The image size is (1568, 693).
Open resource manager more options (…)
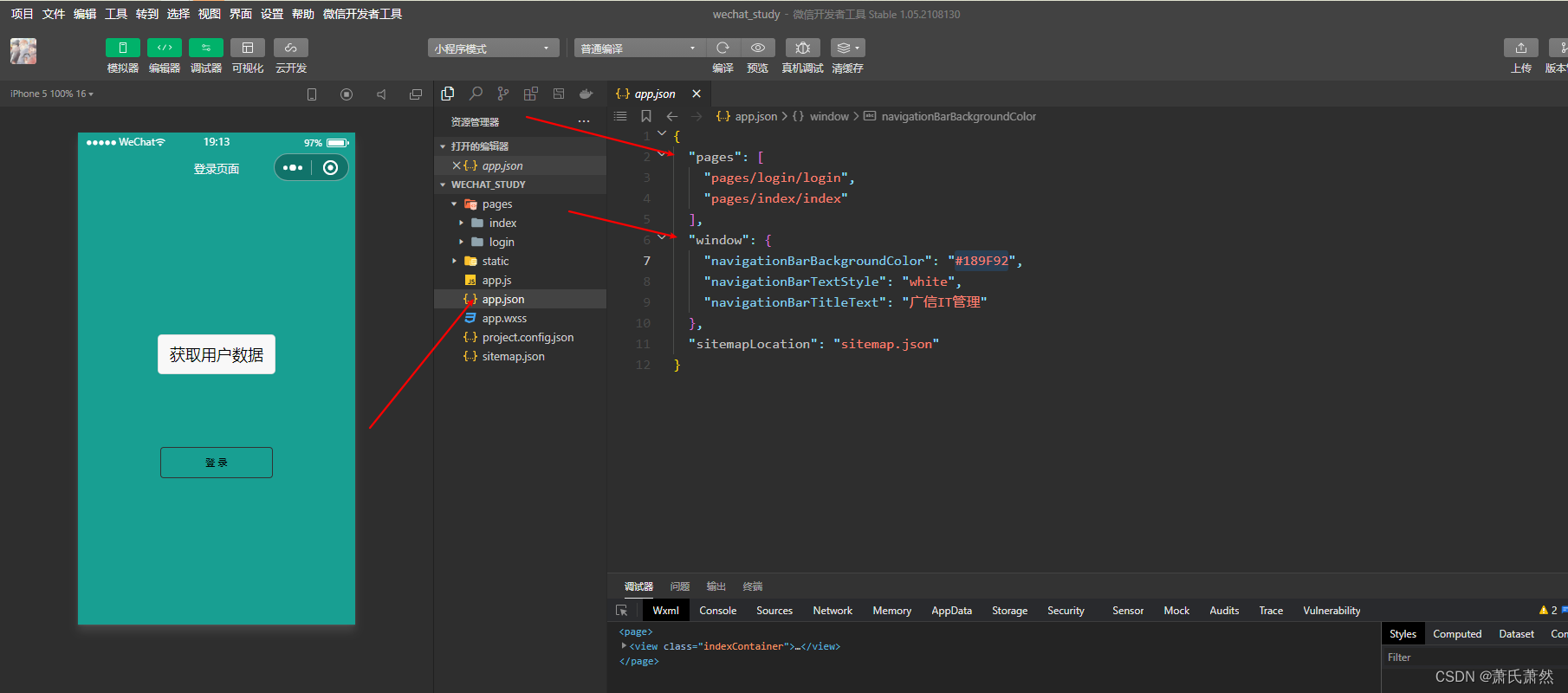click(584, 122)
